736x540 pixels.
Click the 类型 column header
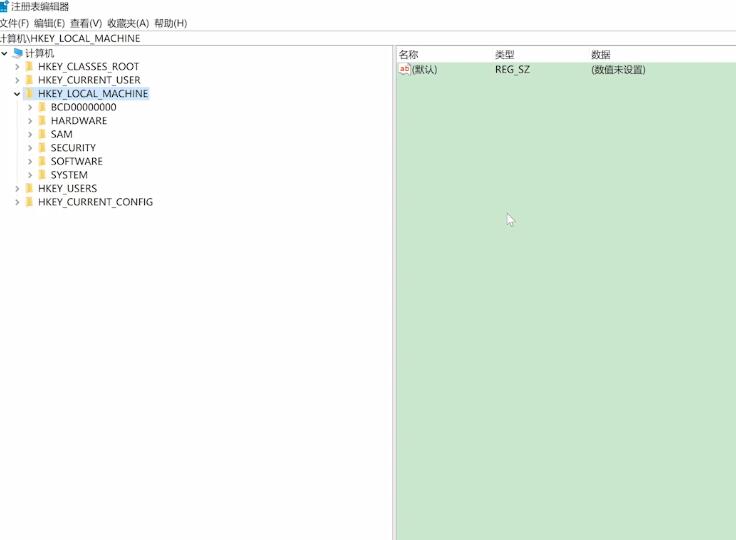504,54
